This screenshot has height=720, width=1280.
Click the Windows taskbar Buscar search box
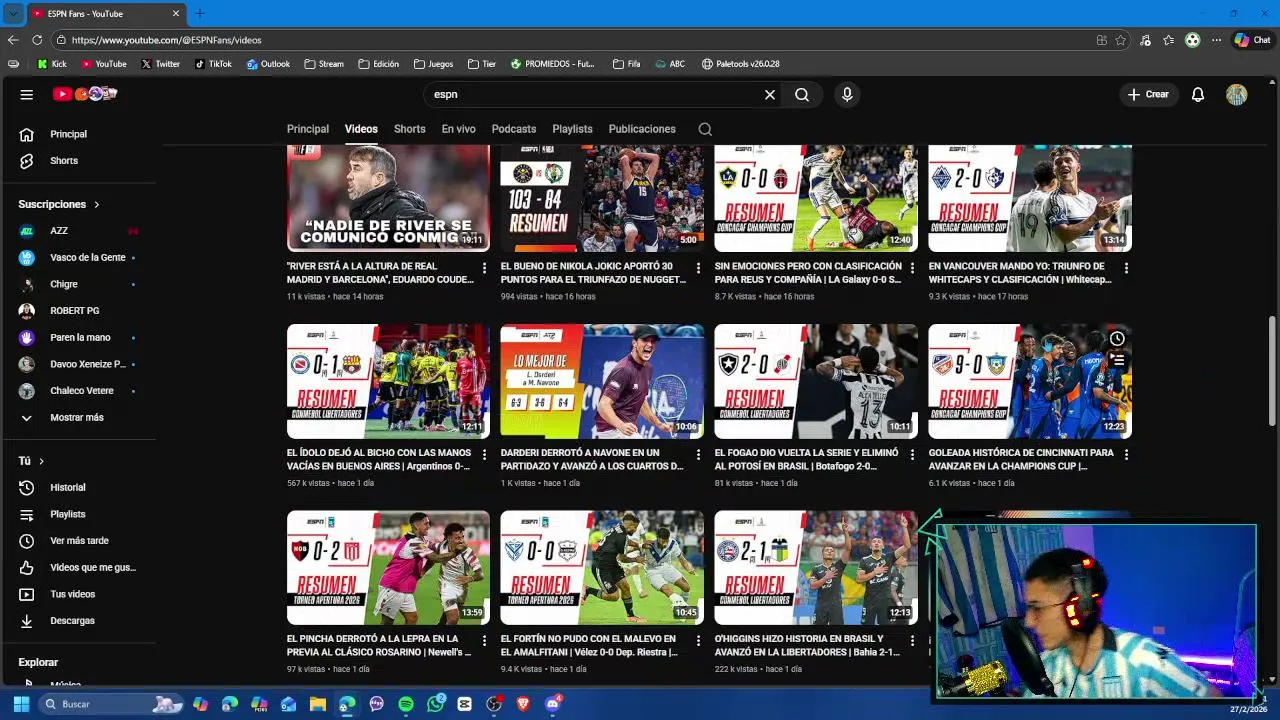coord(110,704)
